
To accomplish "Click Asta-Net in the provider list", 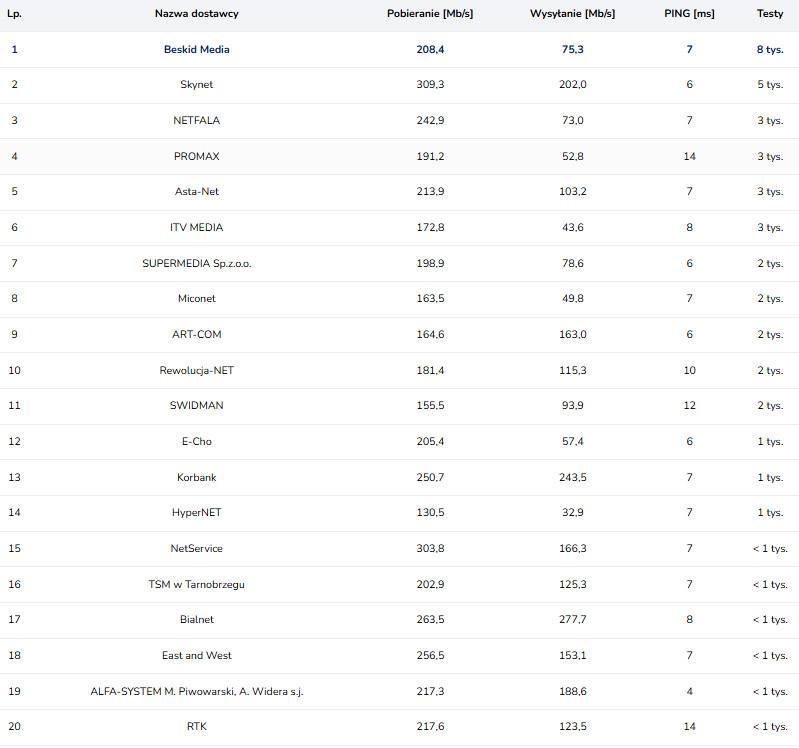I will [196, 192].
